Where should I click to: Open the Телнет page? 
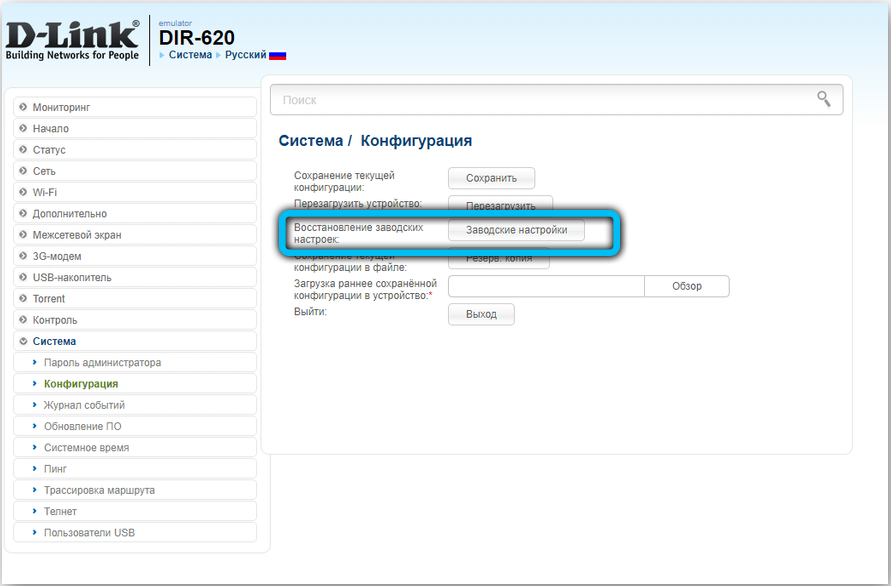pyautogui.click(x=135, y=511)
